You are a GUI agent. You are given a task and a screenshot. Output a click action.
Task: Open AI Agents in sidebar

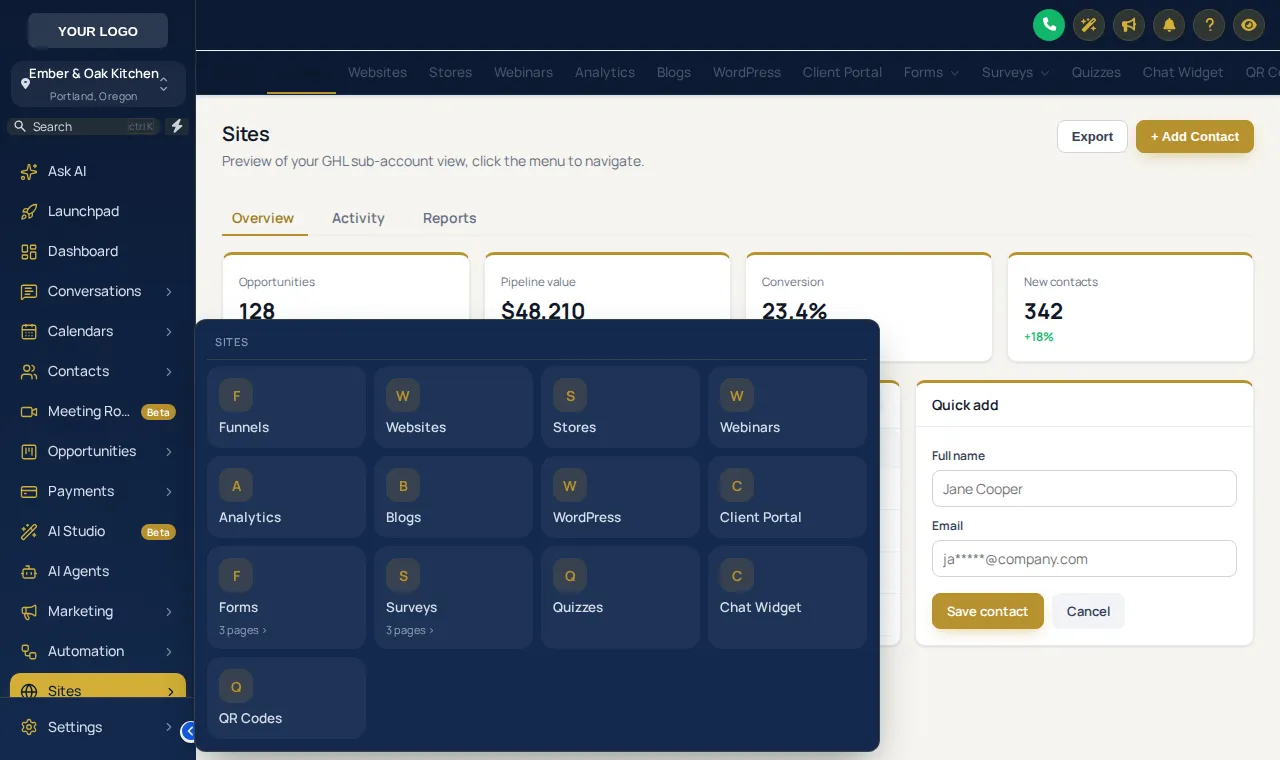[98, 571]
